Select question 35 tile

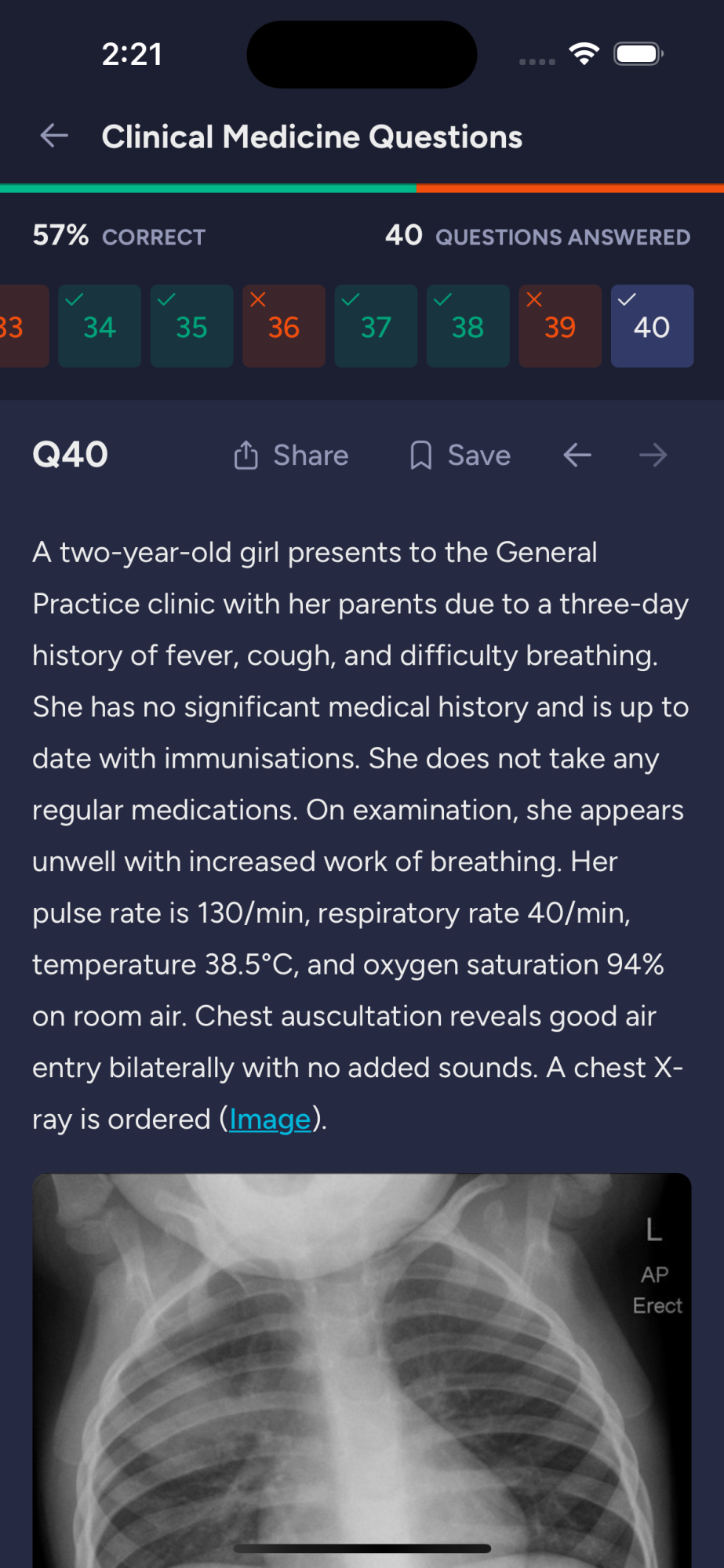coord(191,326)
